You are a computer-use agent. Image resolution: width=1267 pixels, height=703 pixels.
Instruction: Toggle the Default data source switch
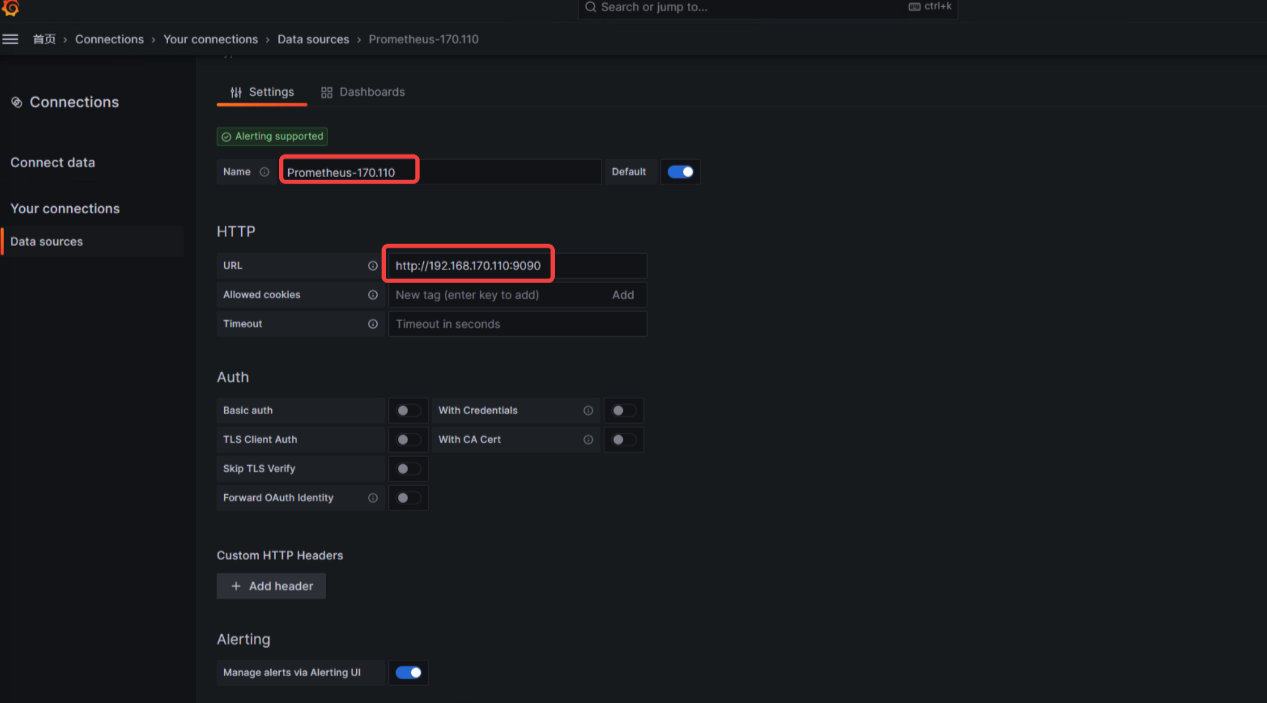[681, 172]
